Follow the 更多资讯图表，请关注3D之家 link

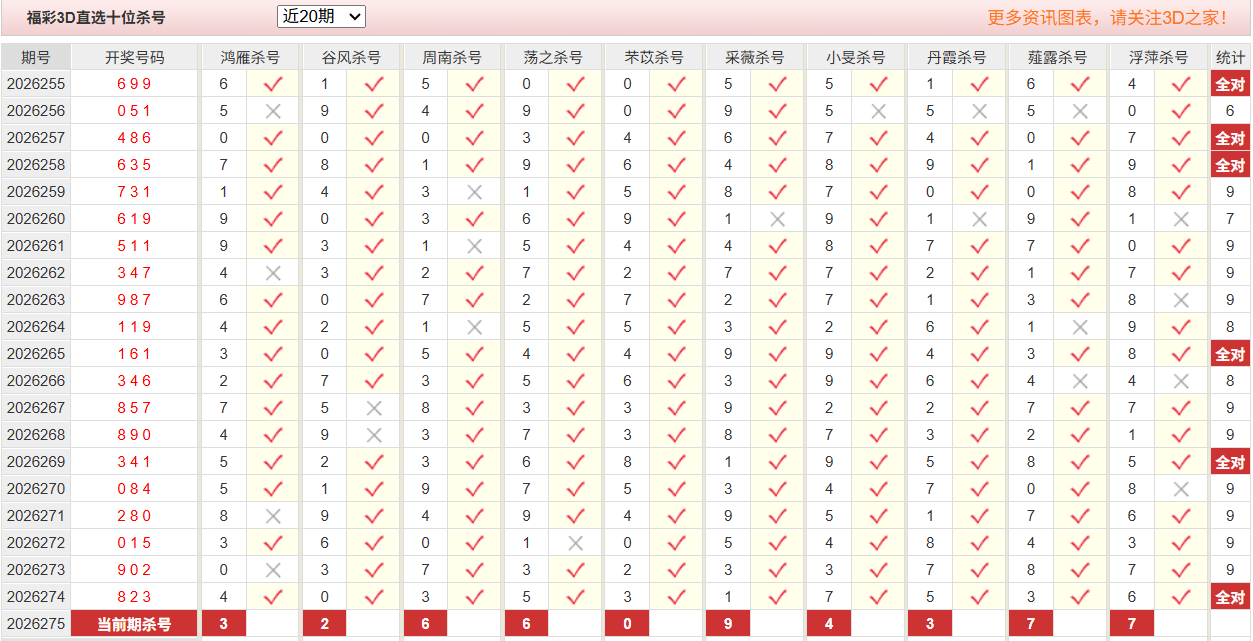click(1107, 17)
